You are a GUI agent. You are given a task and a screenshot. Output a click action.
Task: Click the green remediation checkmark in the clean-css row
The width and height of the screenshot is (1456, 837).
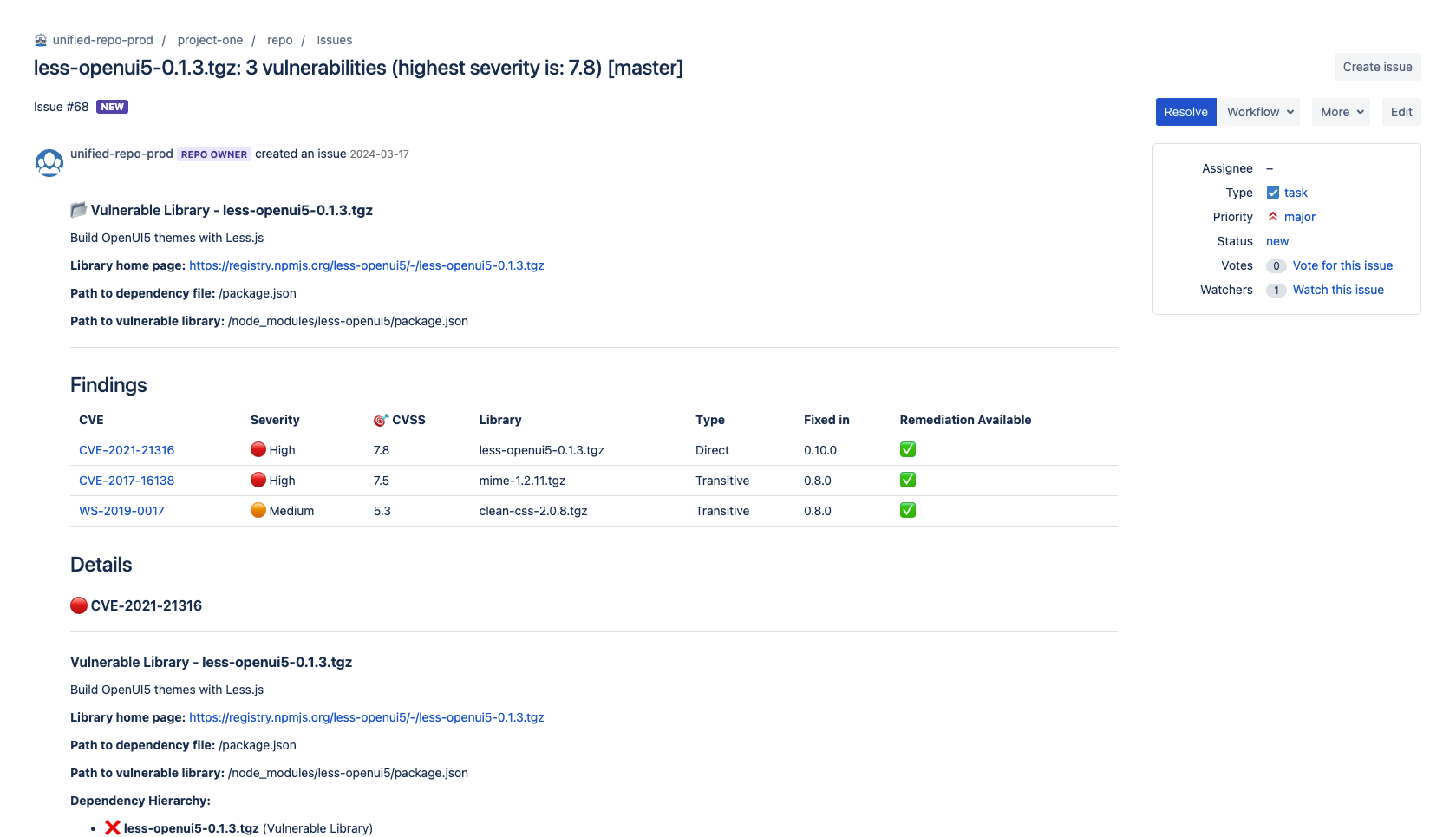pos(908,510)
